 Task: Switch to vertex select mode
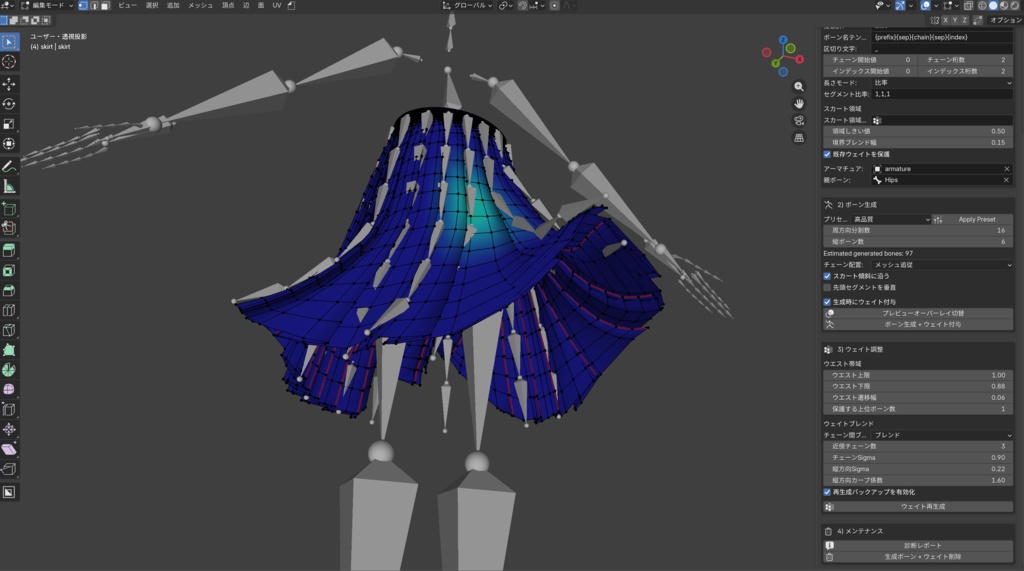pos(83,5)
